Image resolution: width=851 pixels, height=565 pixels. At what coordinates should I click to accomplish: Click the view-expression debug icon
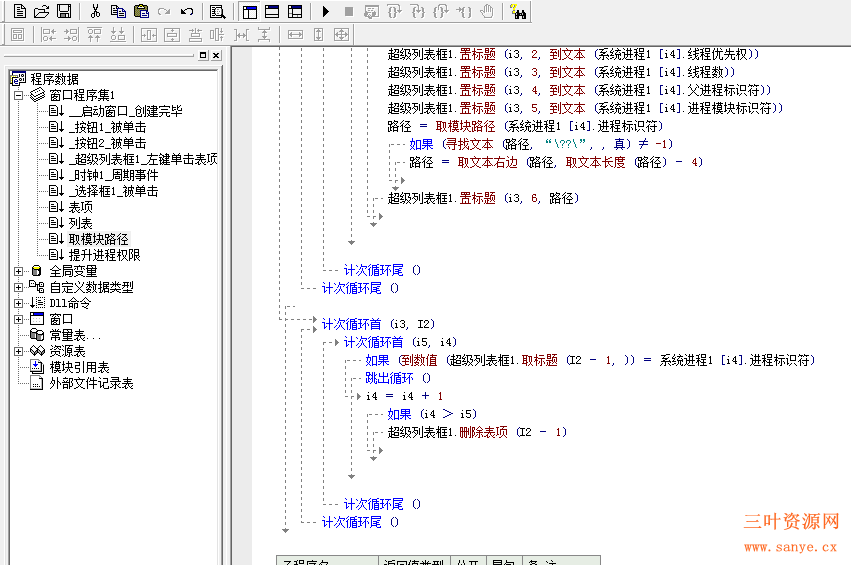point(371,11)
